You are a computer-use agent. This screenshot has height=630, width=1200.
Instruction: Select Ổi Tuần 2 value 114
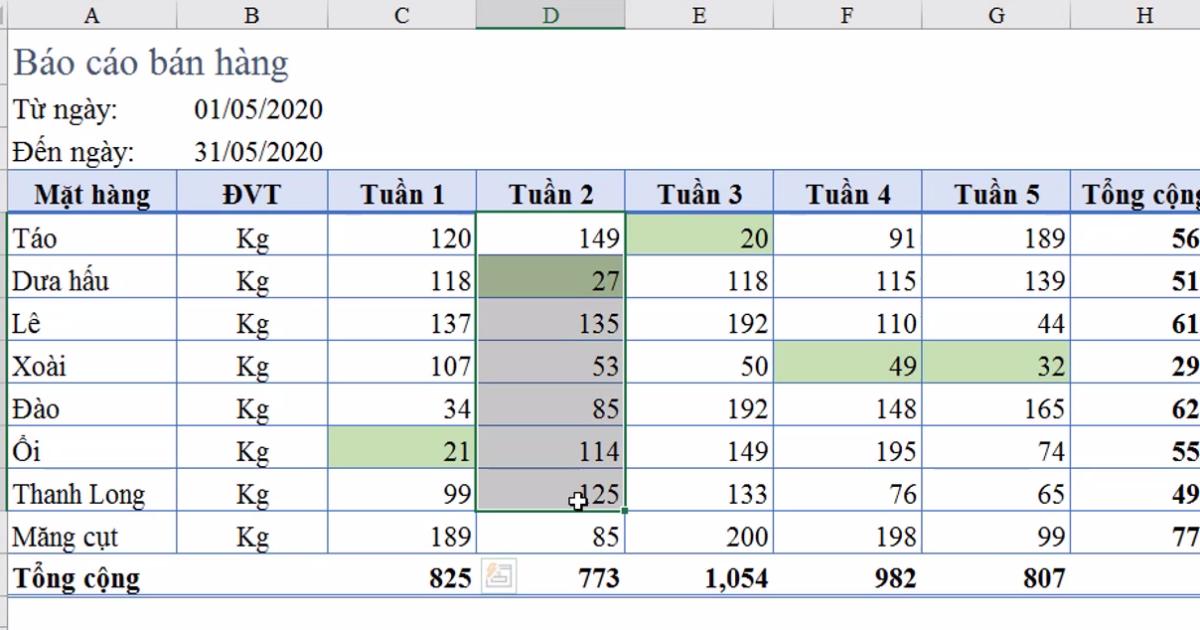click(551, 449)
